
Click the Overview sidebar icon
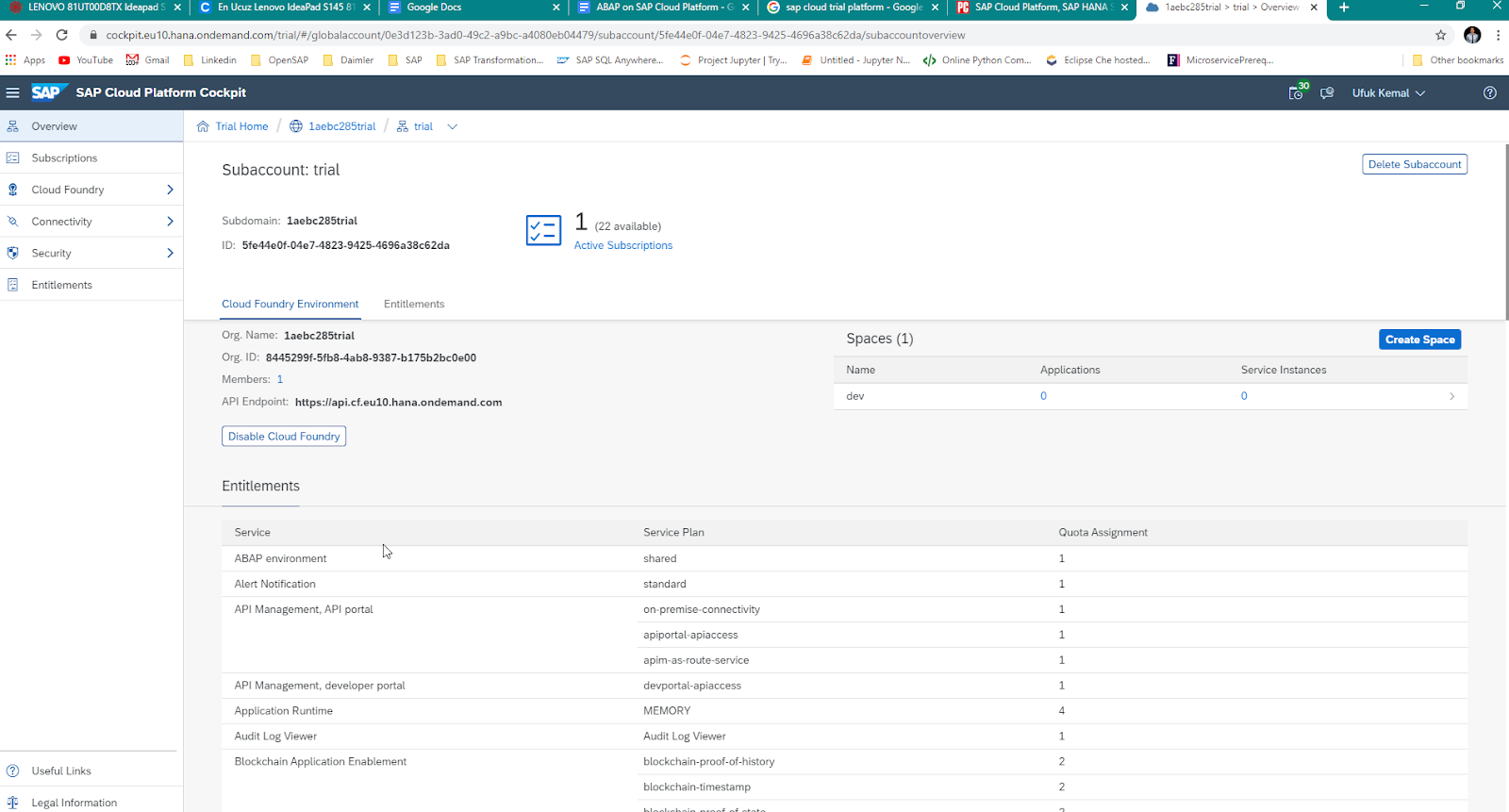click(x=13, y=126)
